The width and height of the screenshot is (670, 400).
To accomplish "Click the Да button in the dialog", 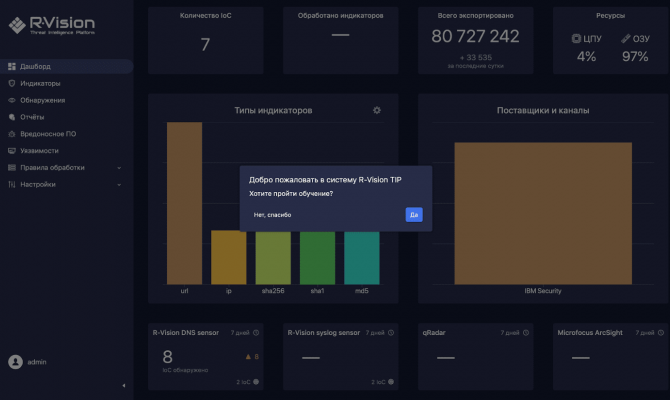I will [x=414, y=215].
